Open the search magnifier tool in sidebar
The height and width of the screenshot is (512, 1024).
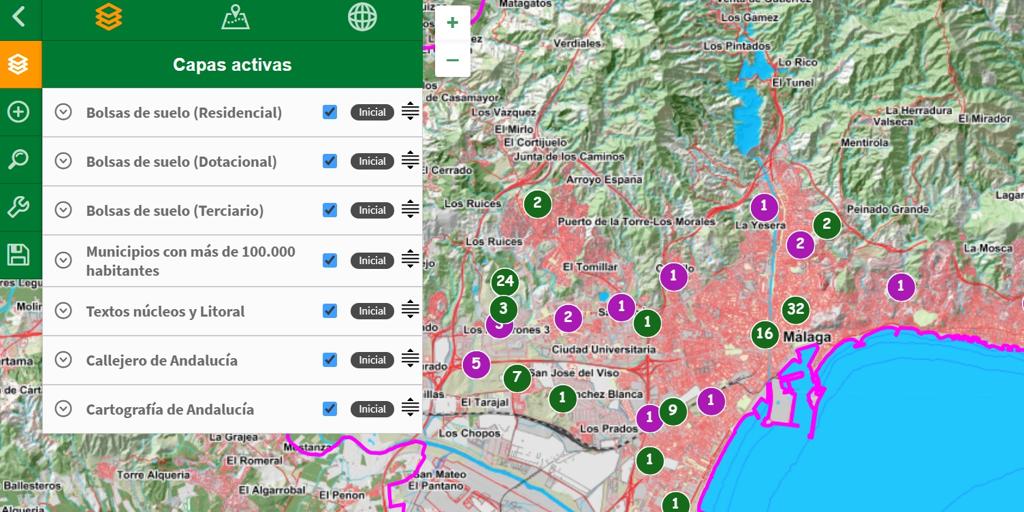(18, 160)
